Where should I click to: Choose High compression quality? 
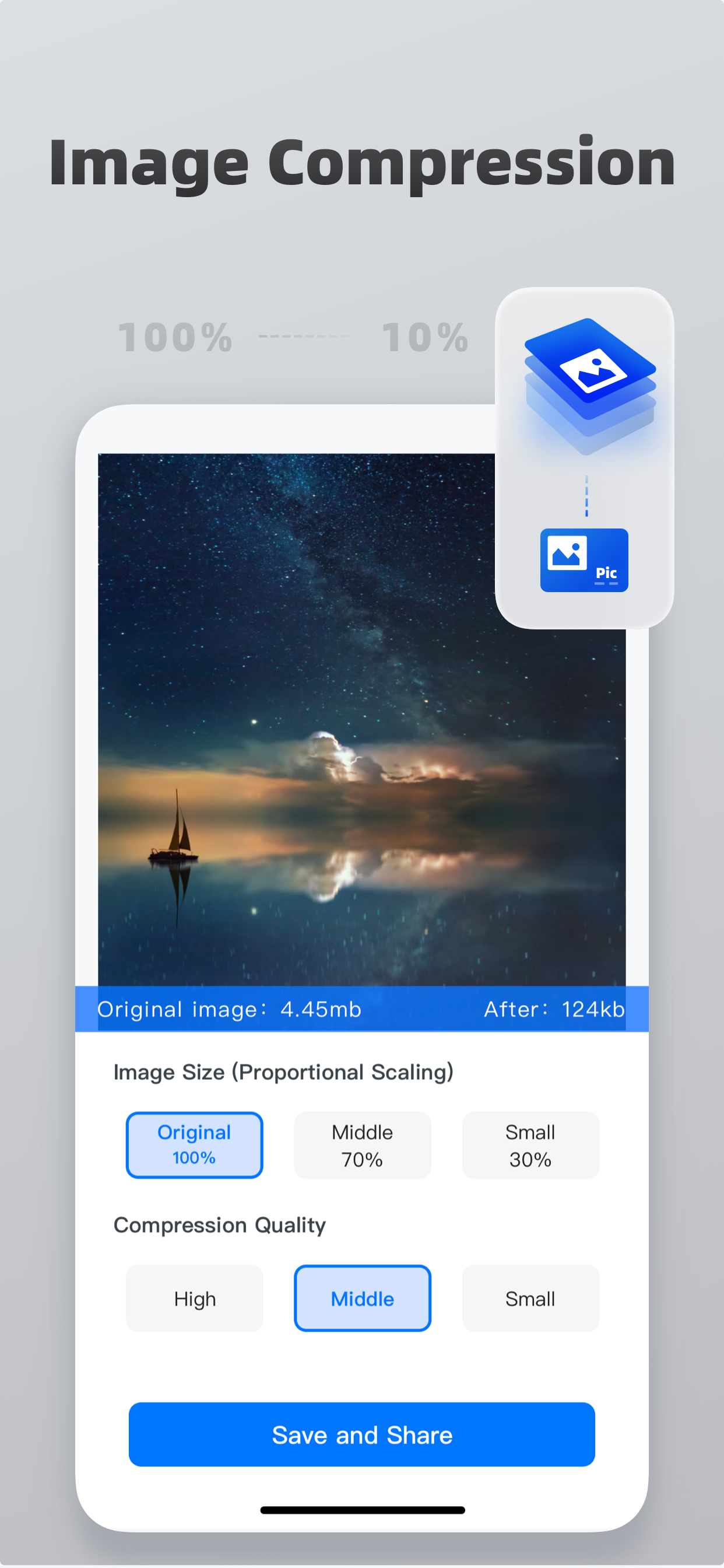194,1298
